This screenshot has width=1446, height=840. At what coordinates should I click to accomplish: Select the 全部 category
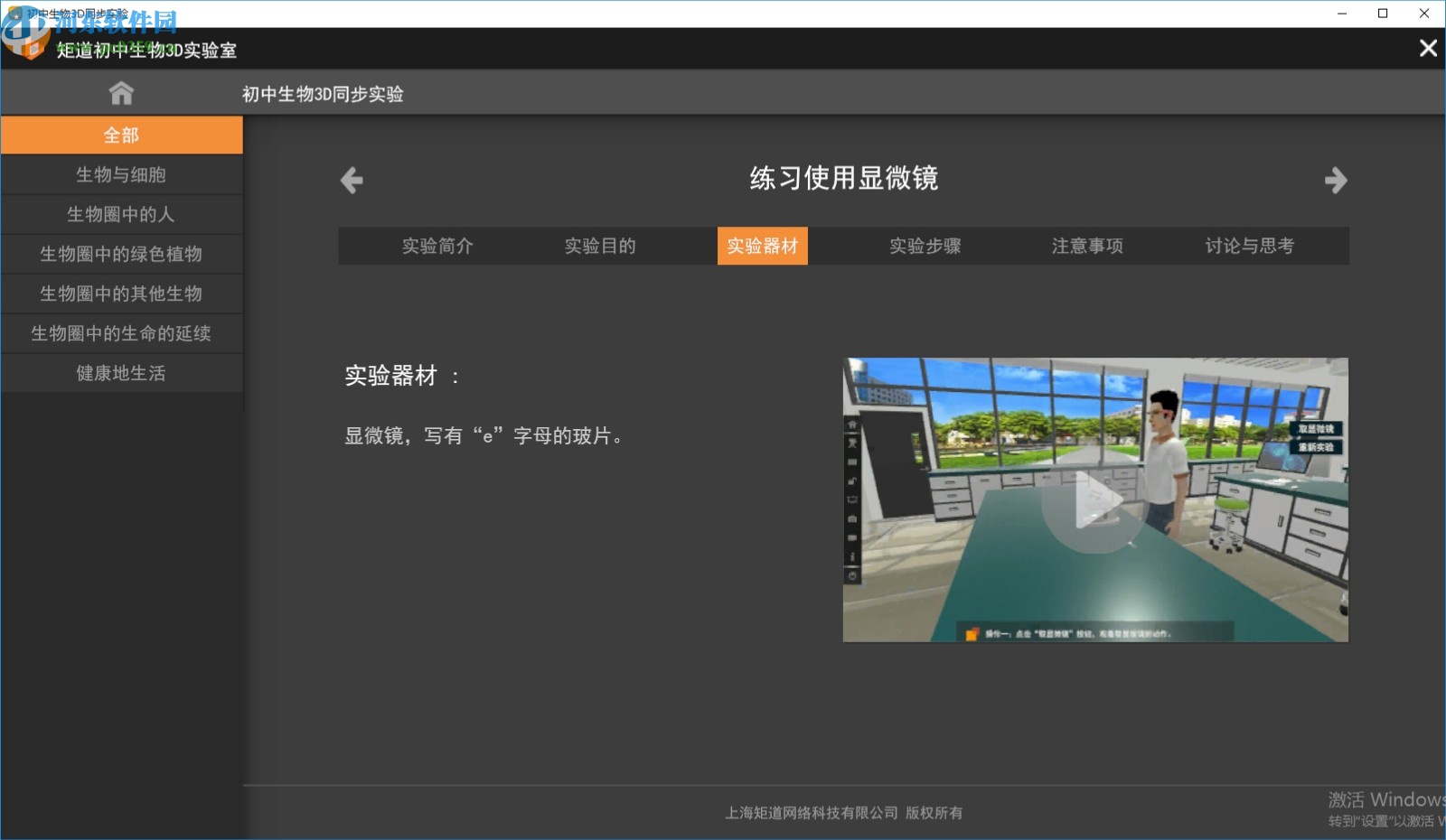click(x=121, y=135)
